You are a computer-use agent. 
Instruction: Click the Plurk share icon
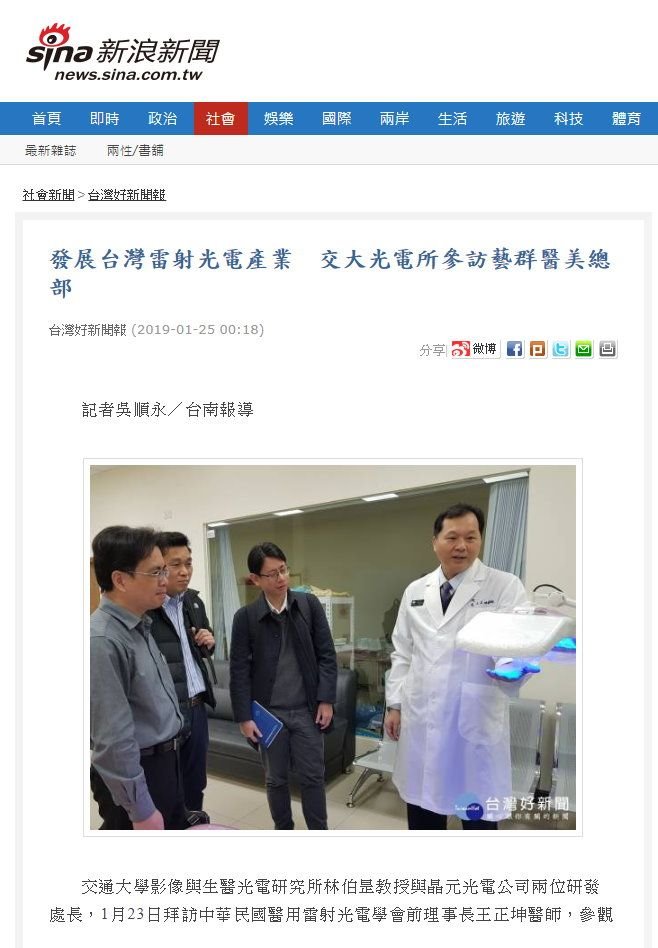(538, 349)
